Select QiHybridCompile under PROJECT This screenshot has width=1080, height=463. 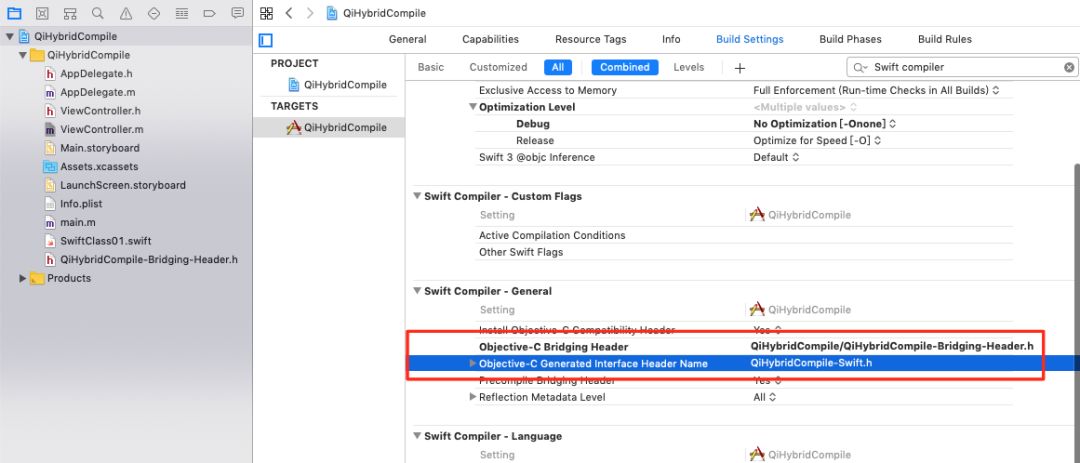(338, 85)
